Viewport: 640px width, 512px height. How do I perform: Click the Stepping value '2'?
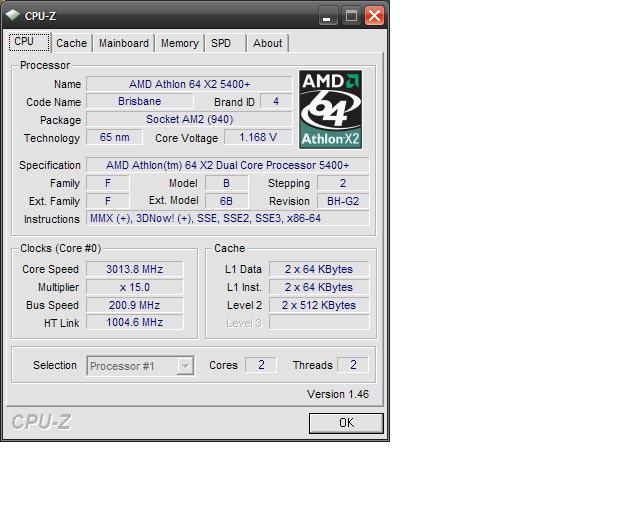pyautogui.click(x=343, y=183)
